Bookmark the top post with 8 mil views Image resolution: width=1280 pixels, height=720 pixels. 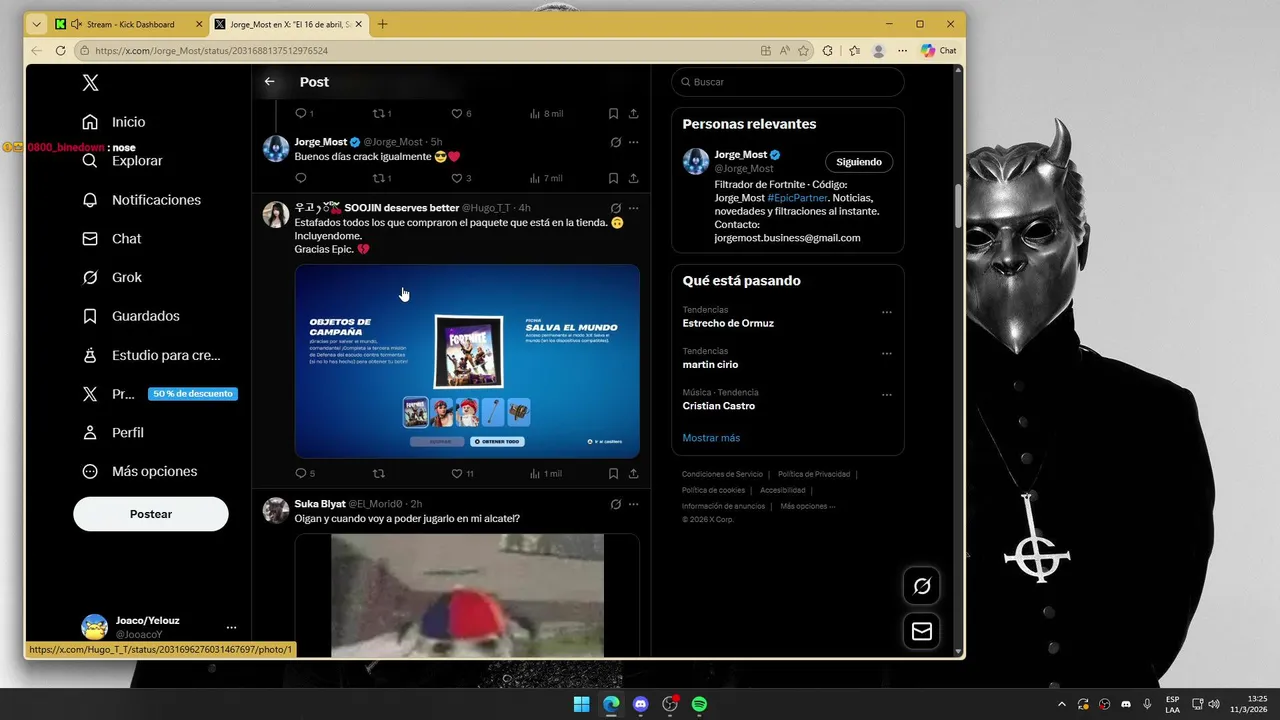[613, 114]
